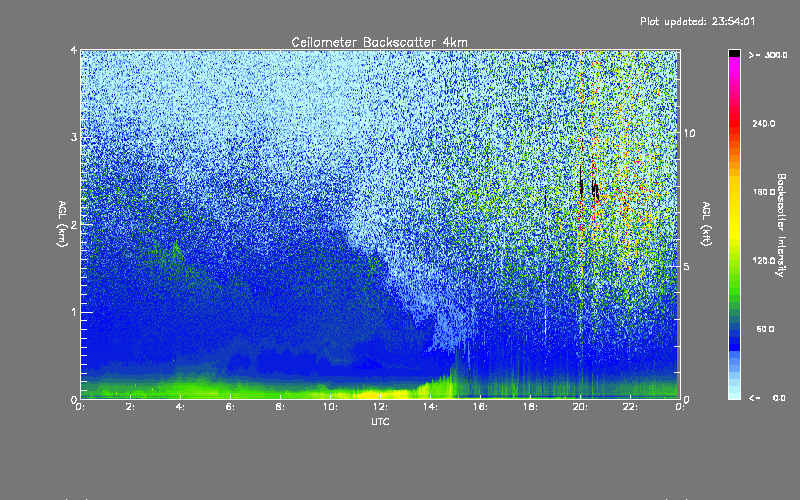
Task: Click the '6:' tick on time axis
Action: 231,407
